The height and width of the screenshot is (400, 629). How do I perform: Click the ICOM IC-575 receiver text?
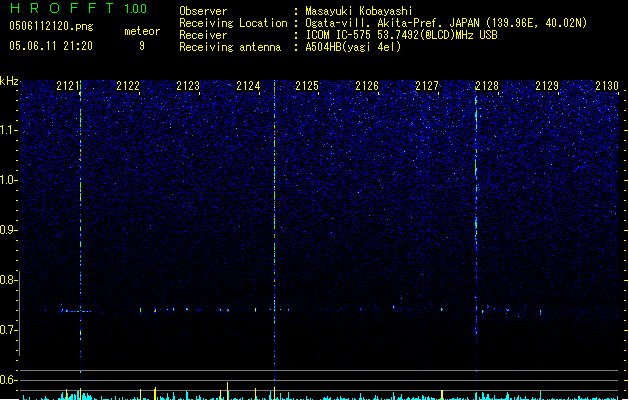(x=401, y=35)
